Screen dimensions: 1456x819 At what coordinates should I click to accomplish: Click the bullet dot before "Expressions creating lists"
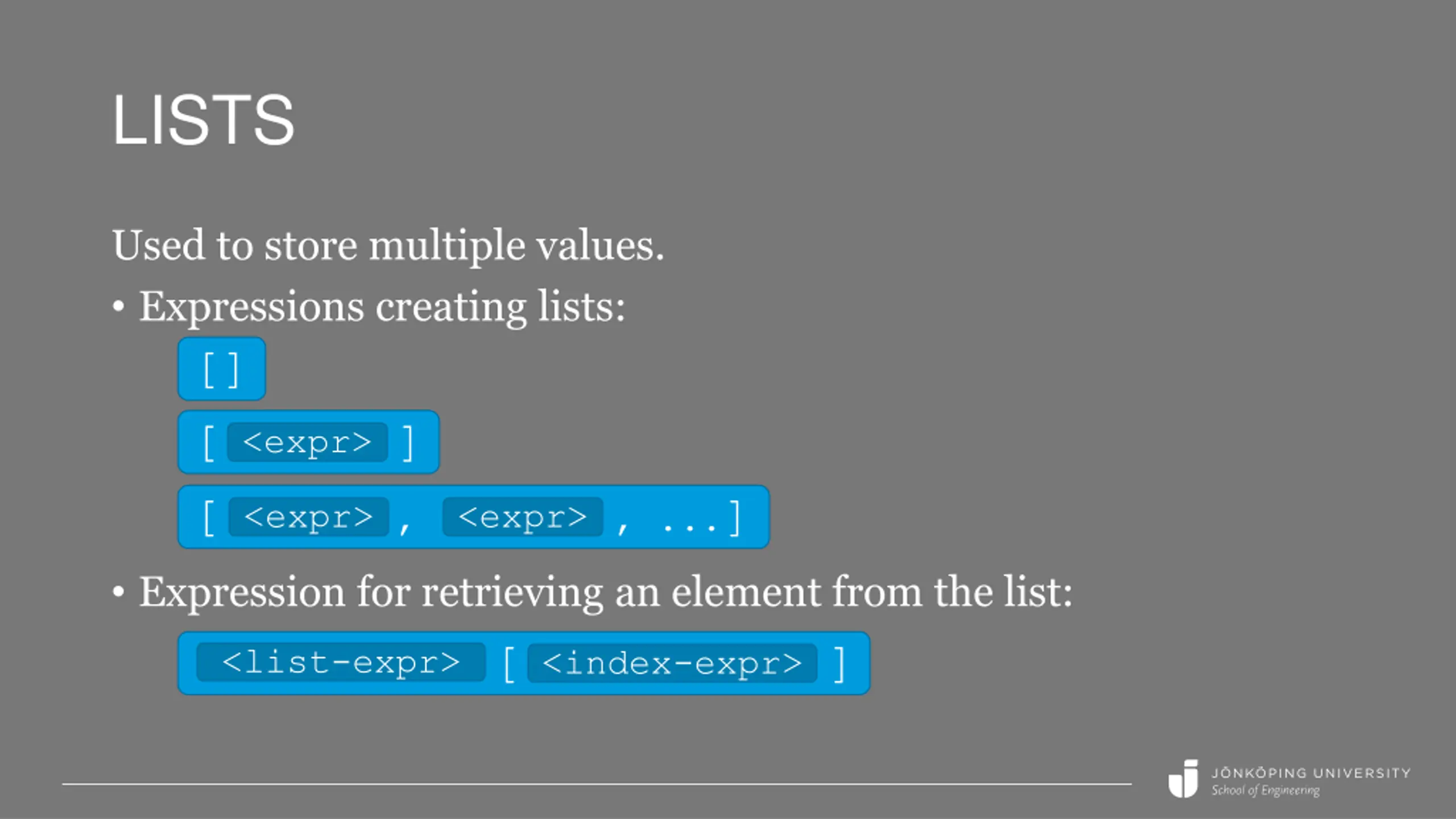pyautogui.click(x=118, y=307)
